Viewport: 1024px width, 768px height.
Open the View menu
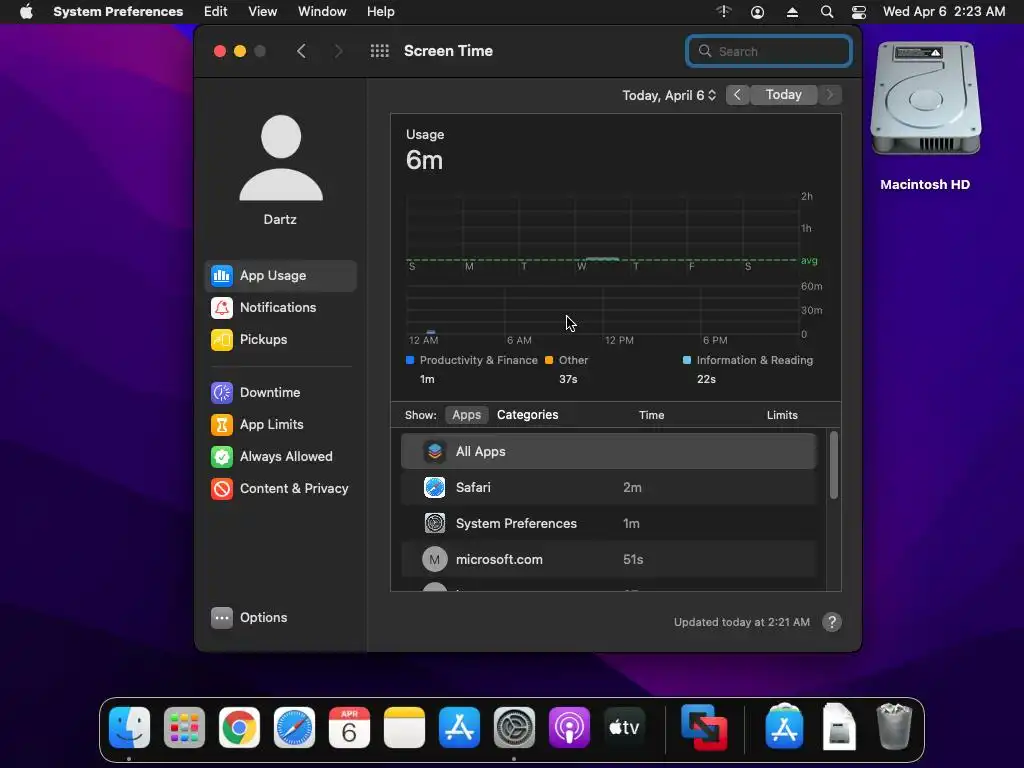pyautogui.click(x=263, y=12)
